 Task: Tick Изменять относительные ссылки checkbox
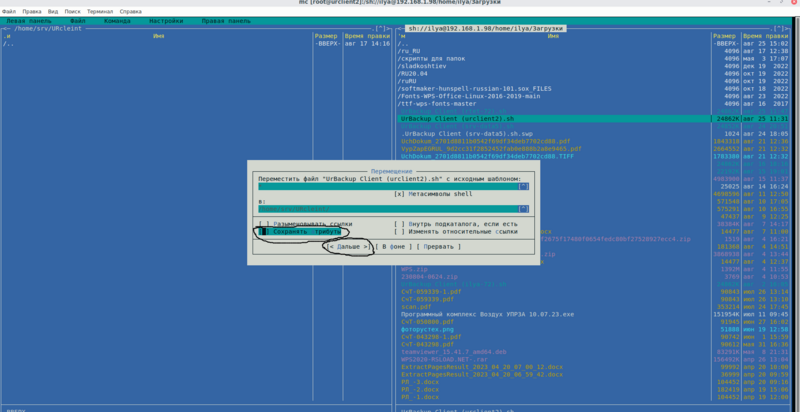tap(456, 231)
